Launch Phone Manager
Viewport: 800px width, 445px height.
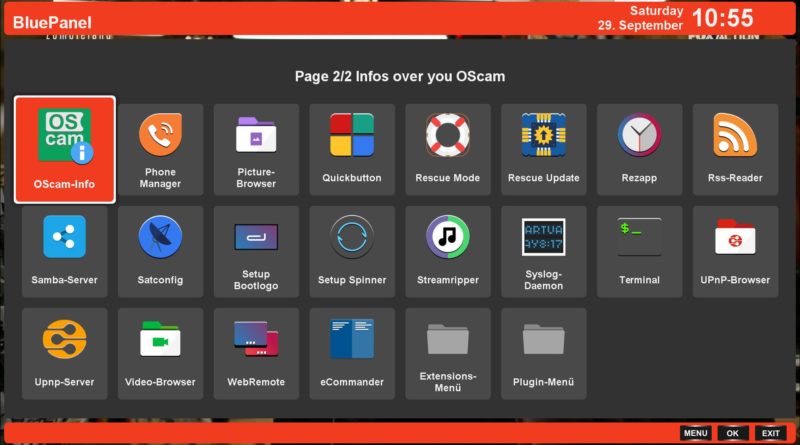pos(160,149)
